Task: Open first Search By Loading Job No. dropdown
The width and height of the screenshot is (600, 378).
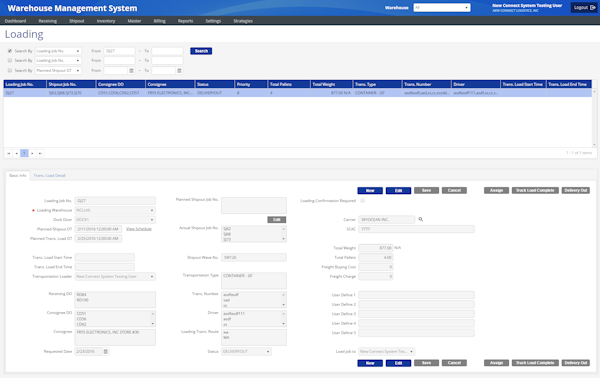Action: (x=58, y=51)
